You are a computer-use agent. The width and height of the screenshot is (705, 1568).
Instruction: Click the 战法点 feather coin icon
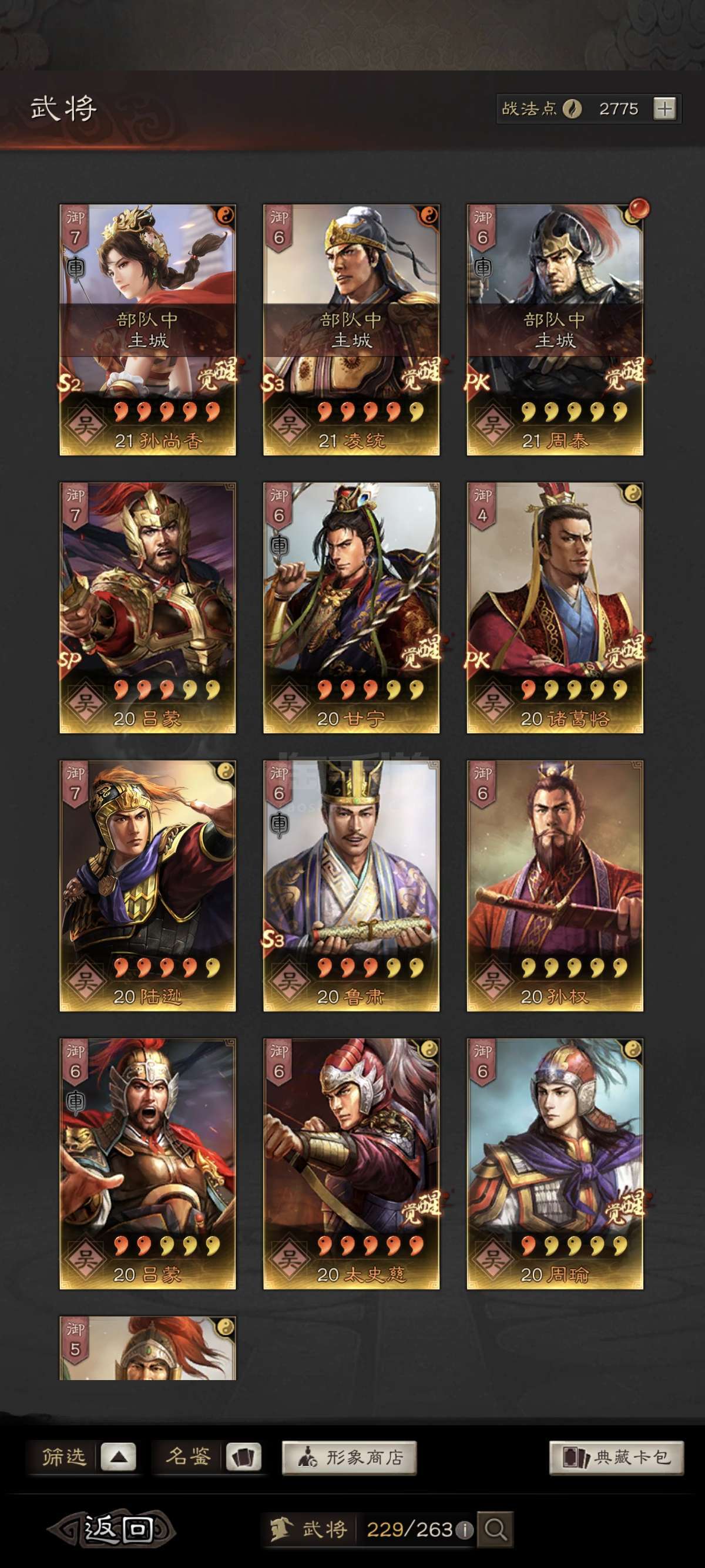pyautogui.click(x=572, y=109)
